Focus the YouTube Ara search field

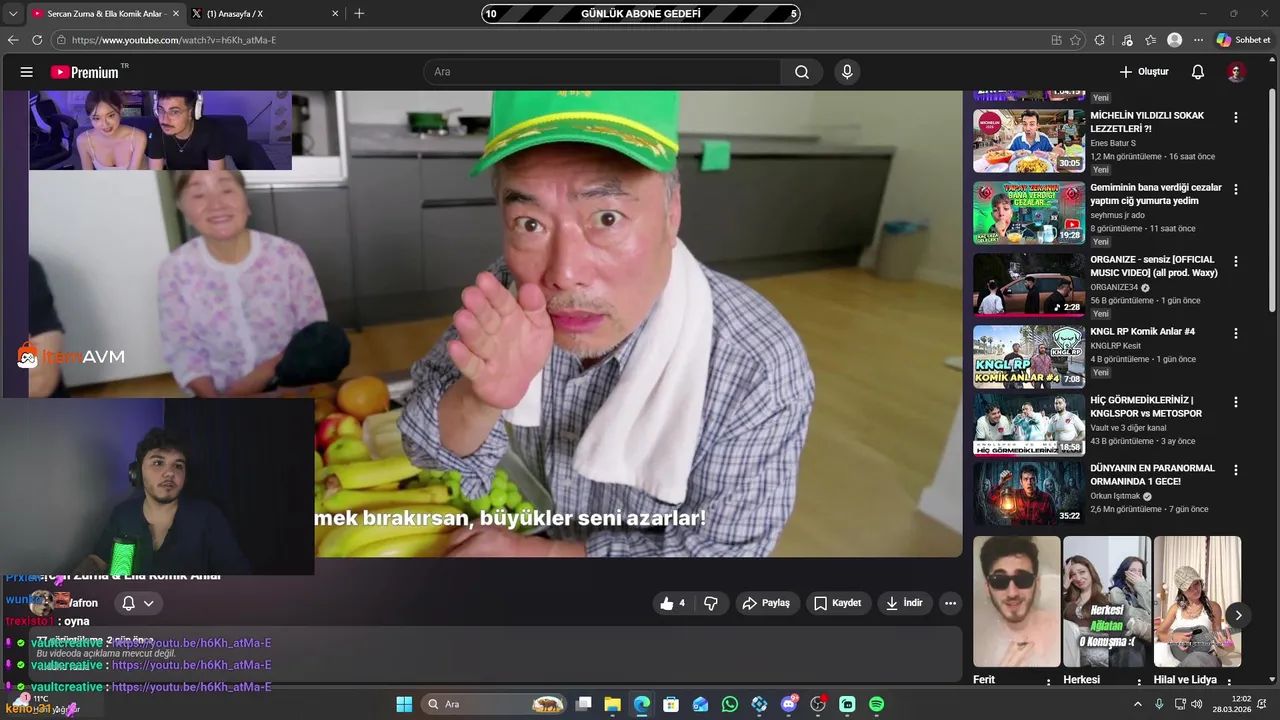pos(602,72)
